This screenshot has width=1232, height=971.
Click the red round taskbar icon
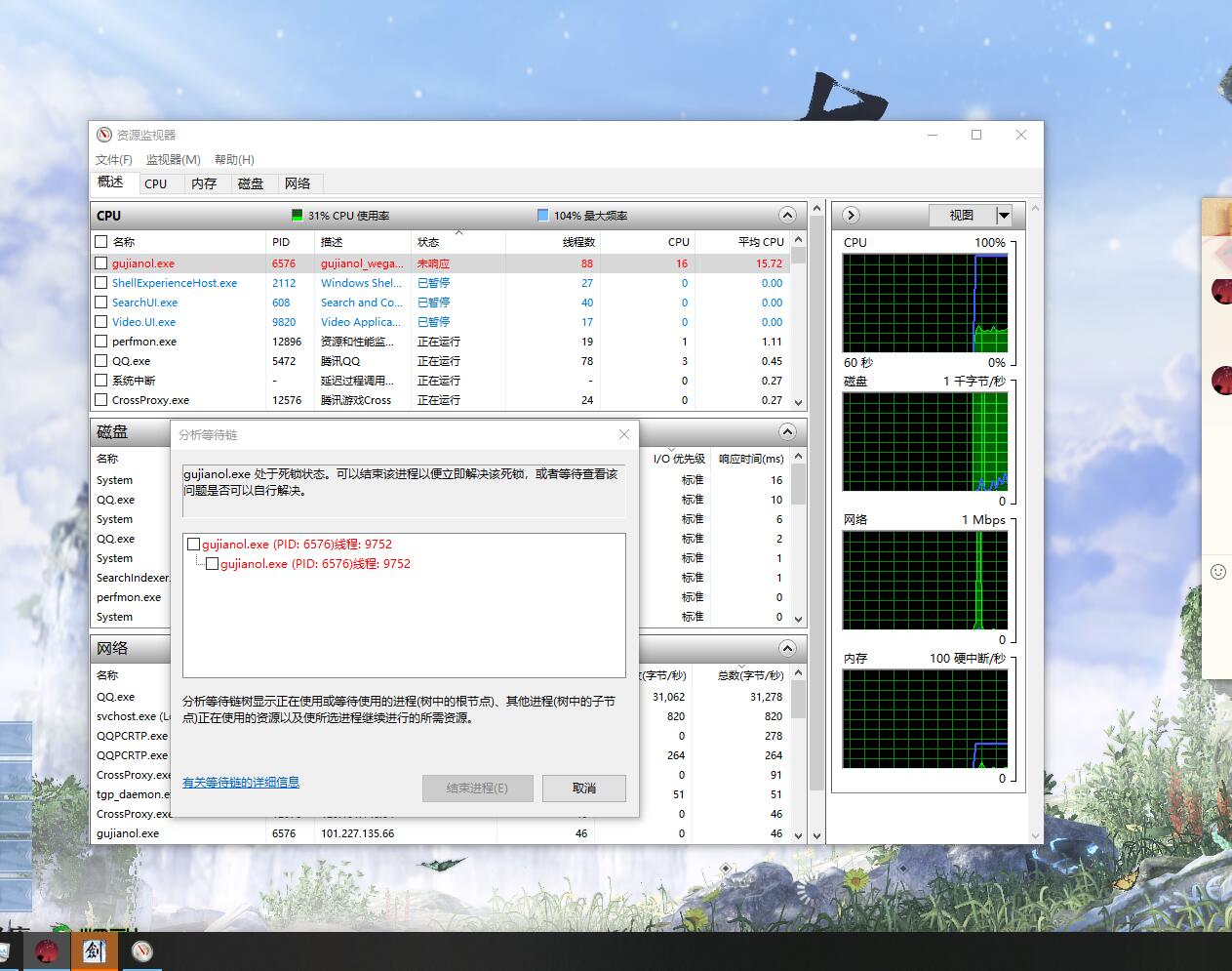click(46, 951)
